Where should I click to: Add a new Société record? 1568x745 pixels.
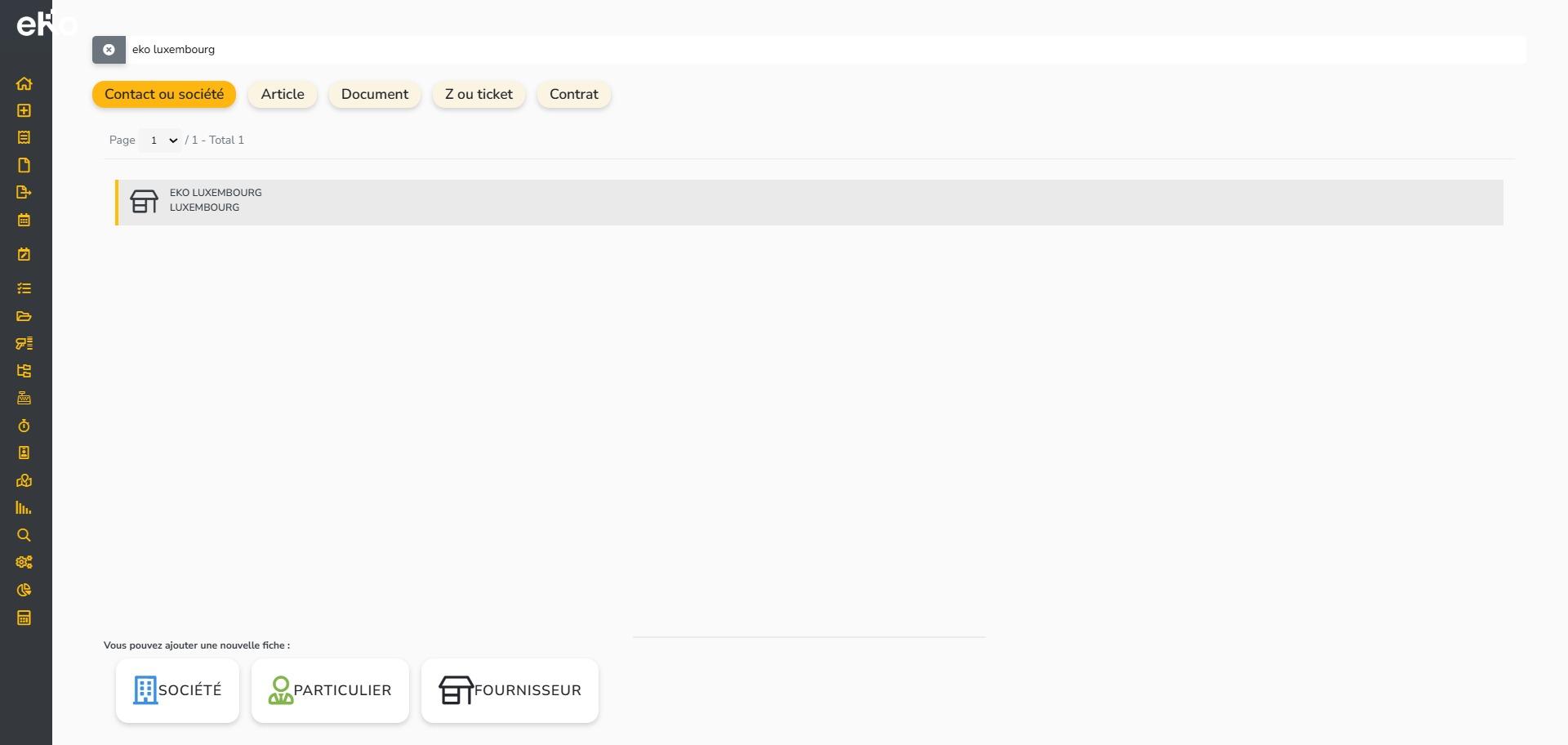[177, 690]
